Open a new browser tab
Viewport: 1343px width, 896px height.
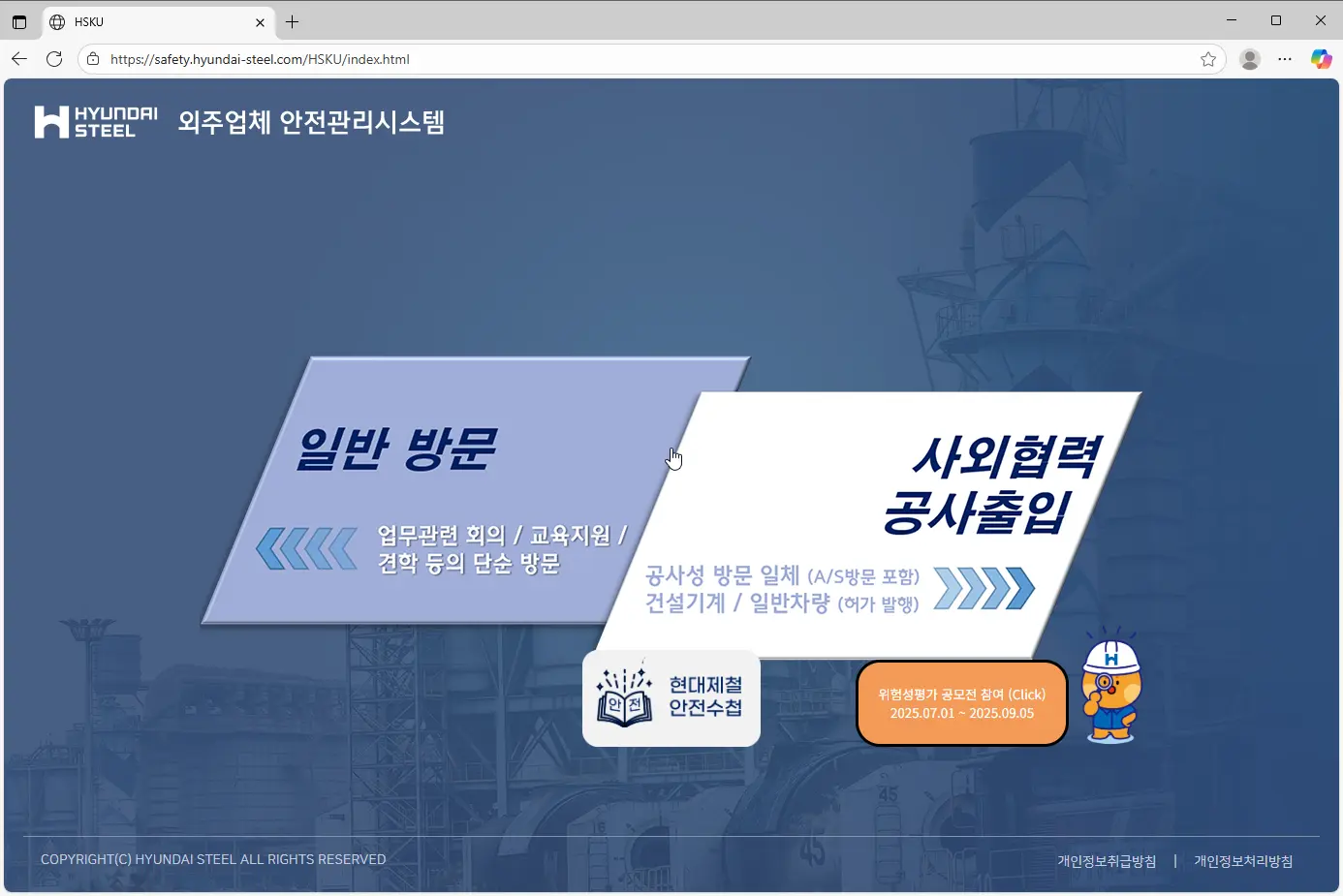(x=292, y=21)
